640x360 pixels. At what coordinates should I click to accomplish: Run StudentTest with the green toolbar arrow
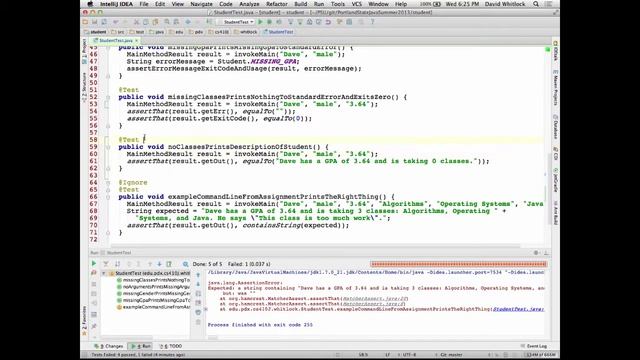click(260, 22)
